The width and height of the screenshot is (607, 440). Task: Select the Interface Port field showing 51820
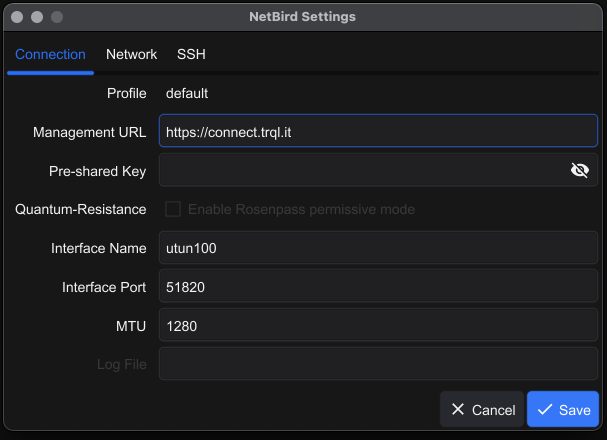coord(378,287)
